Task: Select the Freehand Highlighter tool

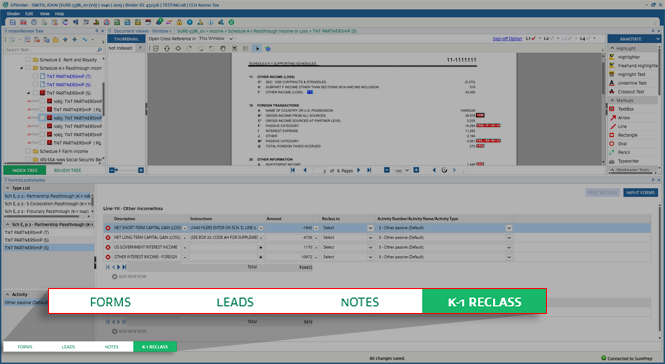Action: pyautogui.click(x=634, y=66)
